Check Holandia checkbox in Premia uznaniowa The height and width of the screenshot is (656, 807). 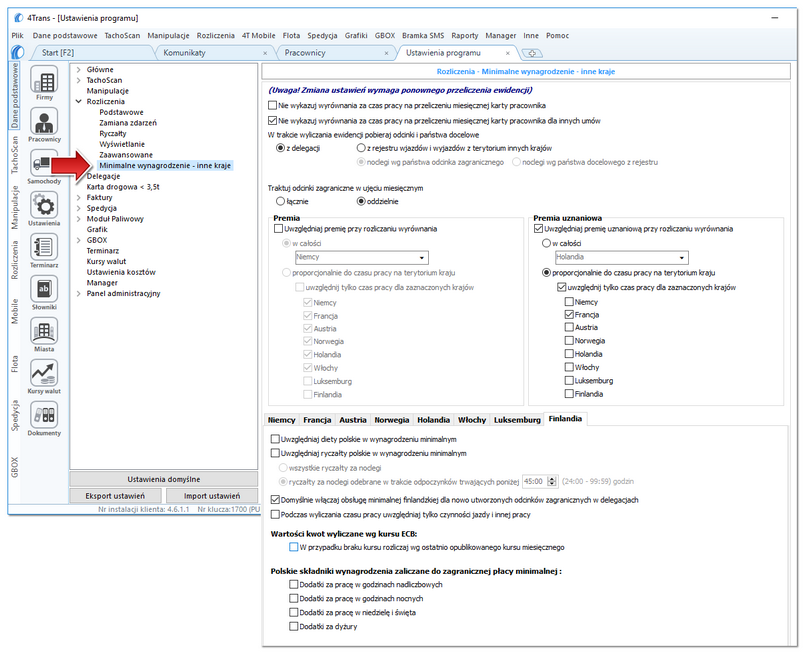coord(569,353)
